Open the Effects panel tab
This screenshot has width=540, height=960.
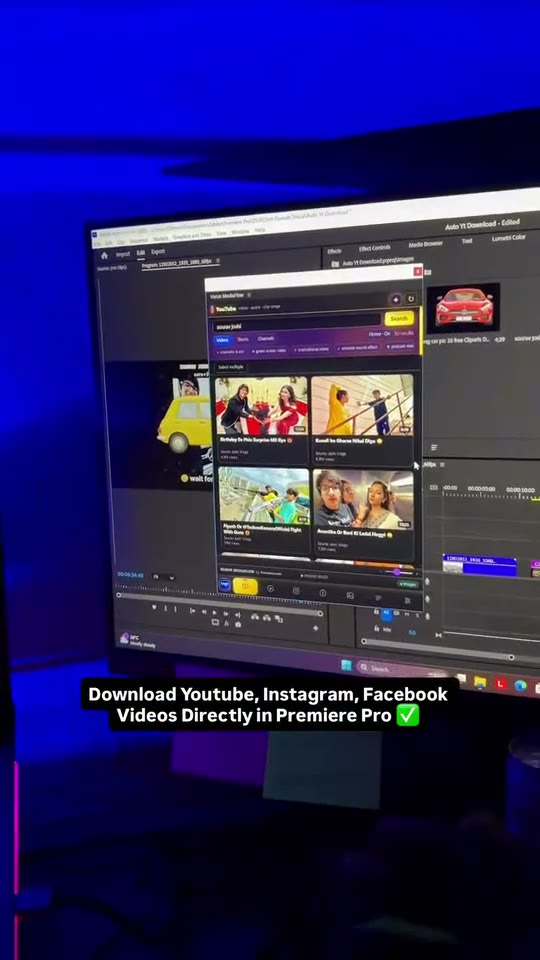click(334, 251)
